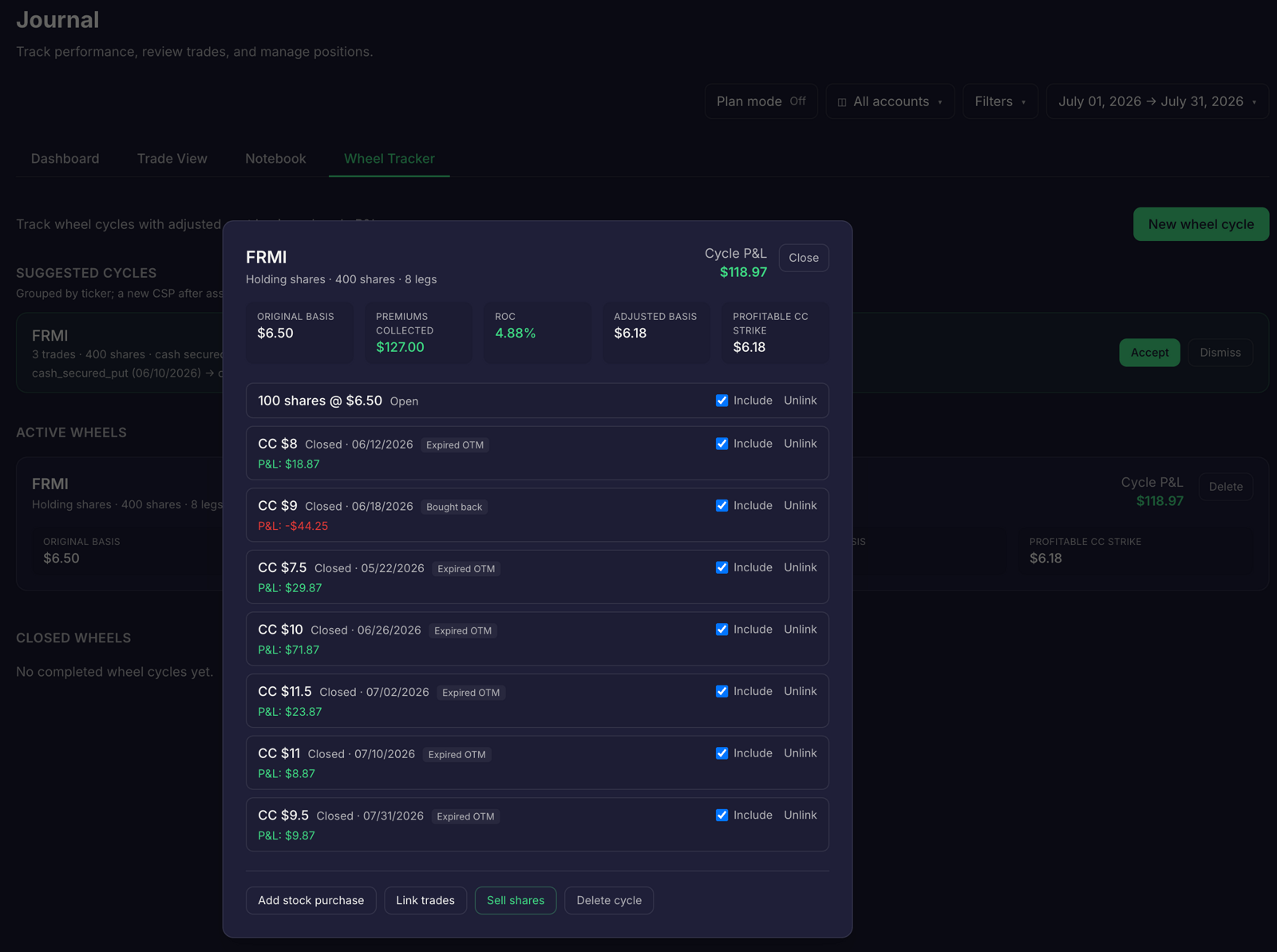
Task: Expand the Filters dropdown
Action: [x=1000, y=101]
